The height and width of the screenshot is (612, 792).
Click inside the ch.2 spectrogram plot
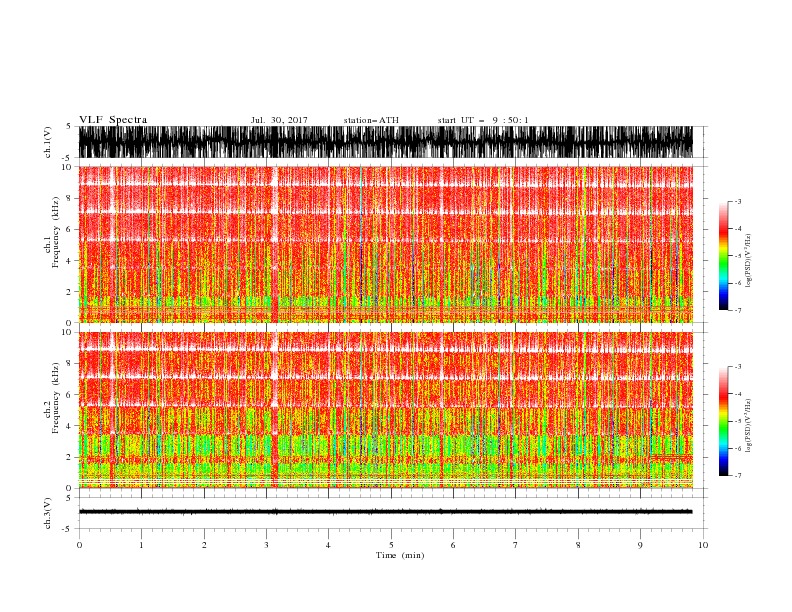tap(386, 410)
